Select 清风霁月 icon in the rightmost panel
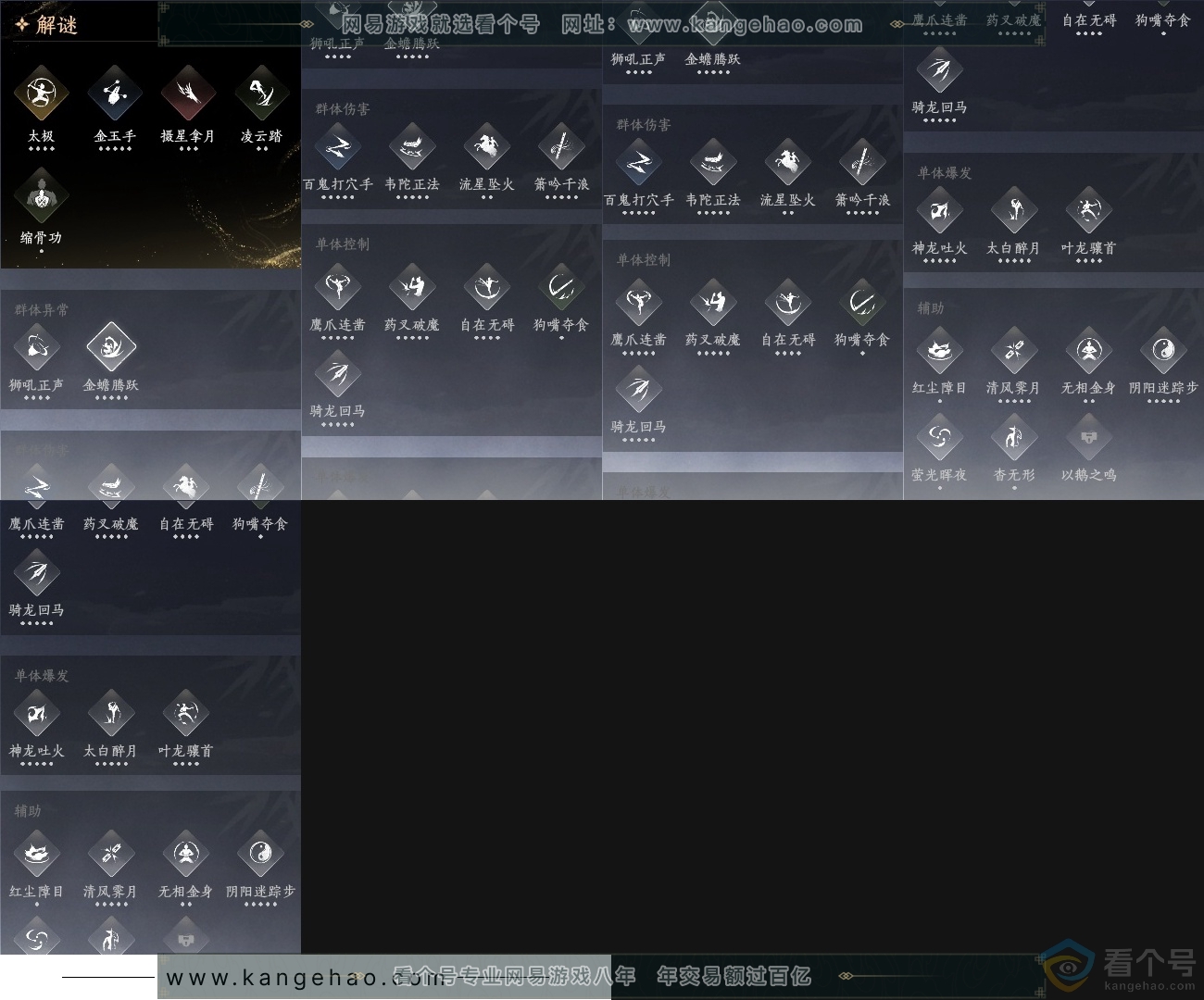The width and height of the screenshot is (1204, 1000). 1014,350
